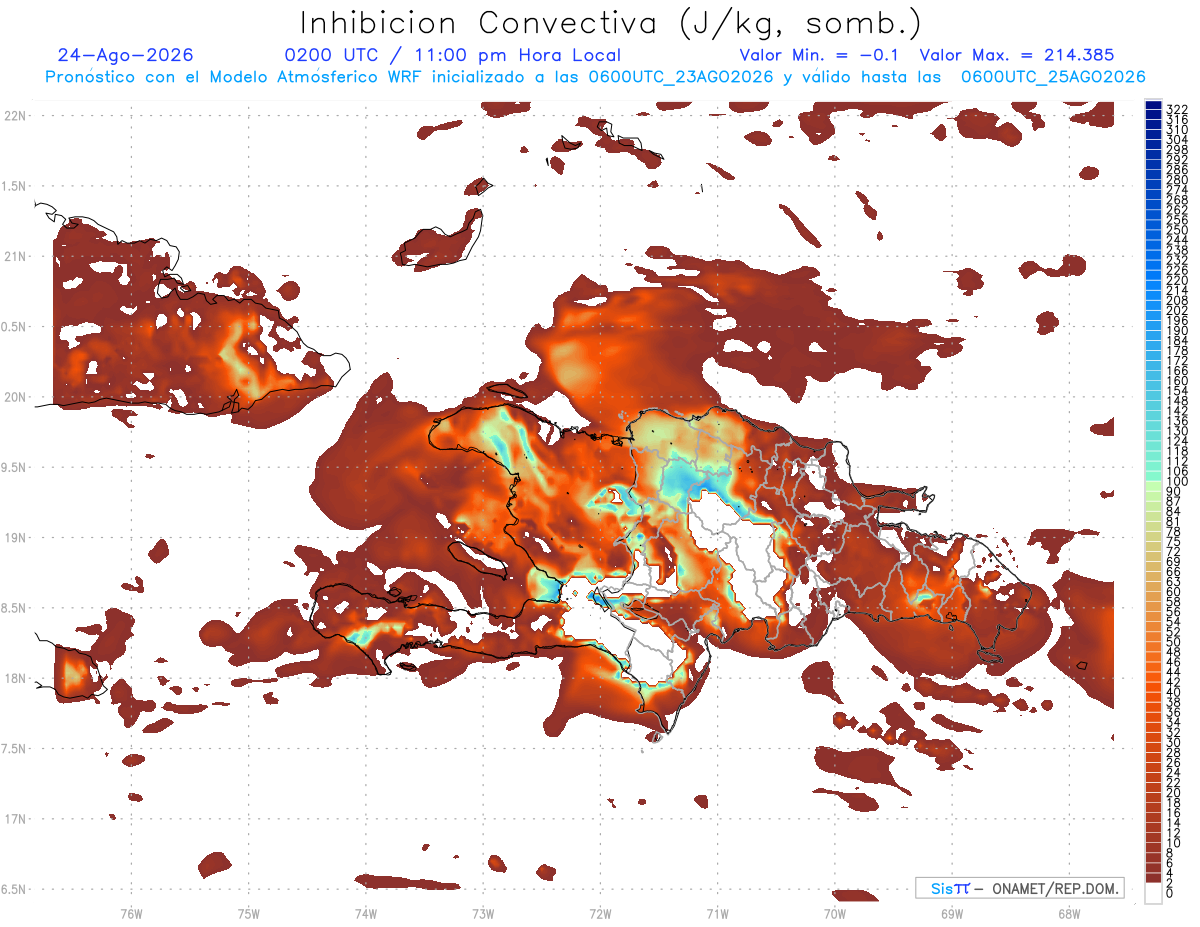This screenshot has height=927, width=1200.
Task: Click the "100" colorbar value
Action: pos(1177,481)
